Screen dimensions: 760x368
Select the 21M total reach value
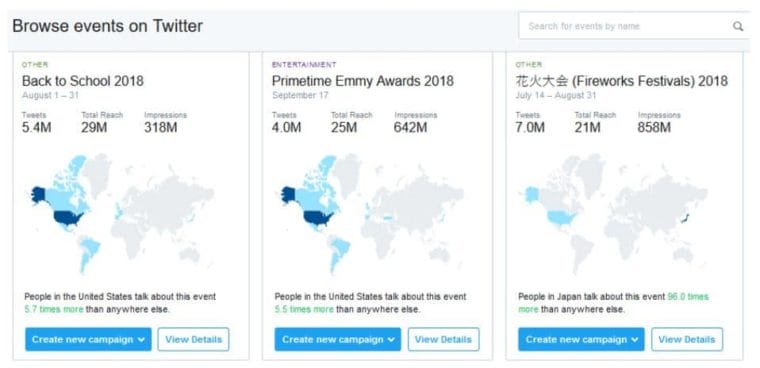click(587, 128)
